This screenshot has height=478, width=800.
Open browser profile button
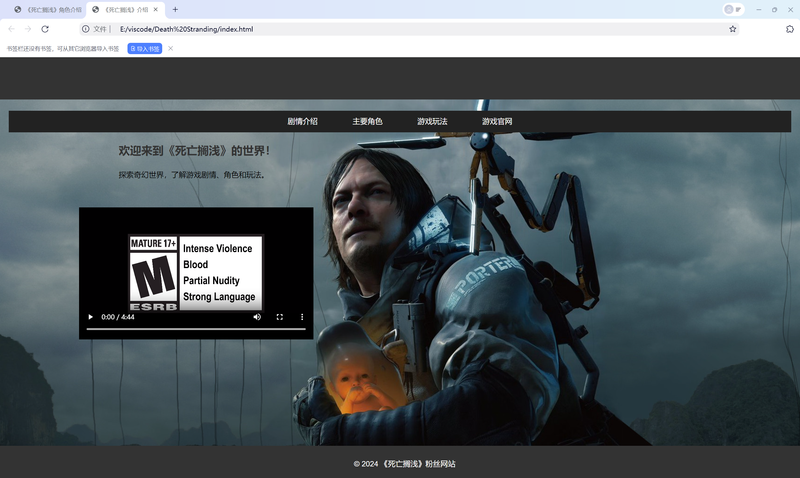[x=734, y=9]
